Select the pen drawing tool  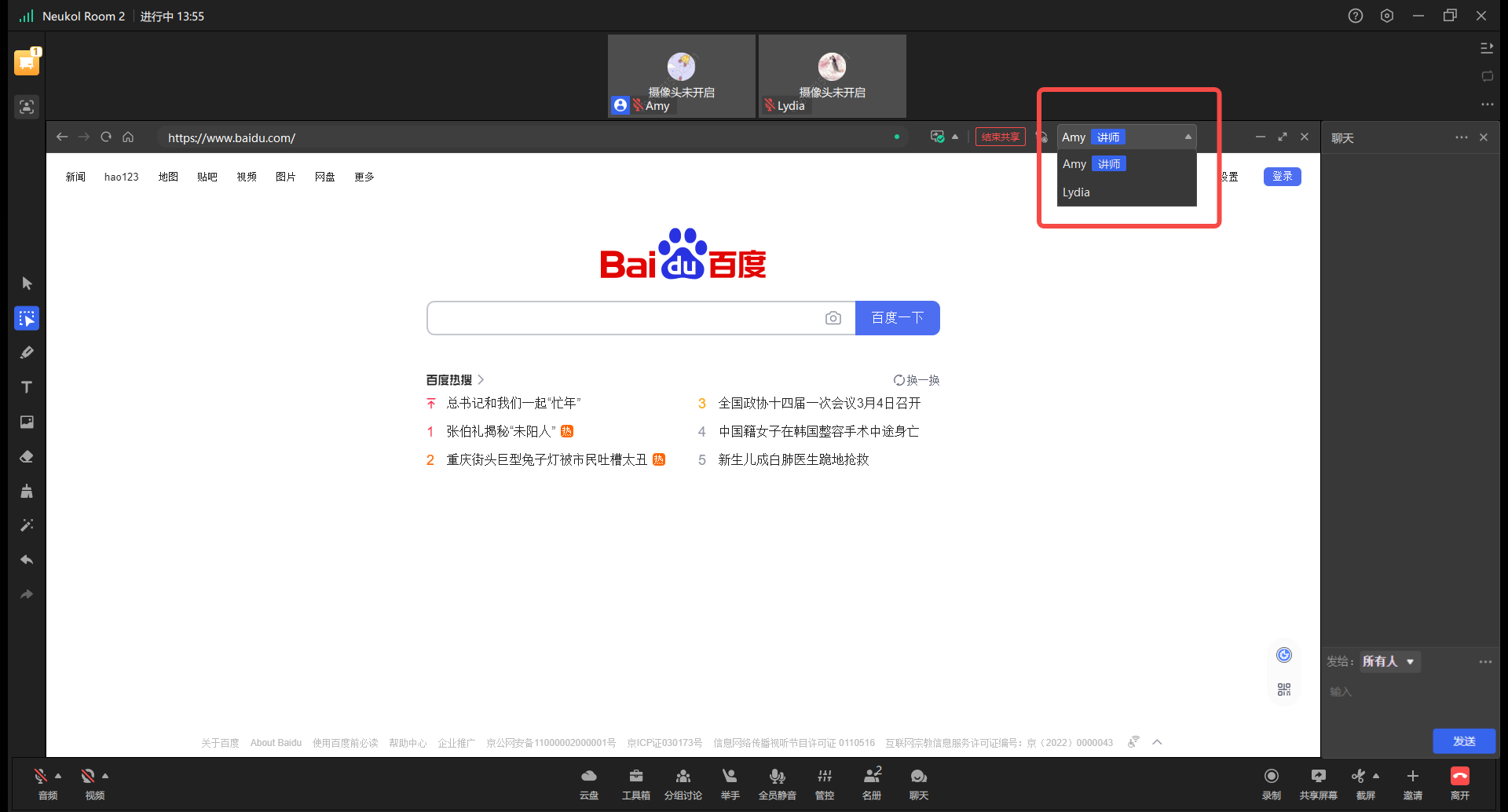coord(27,353)
